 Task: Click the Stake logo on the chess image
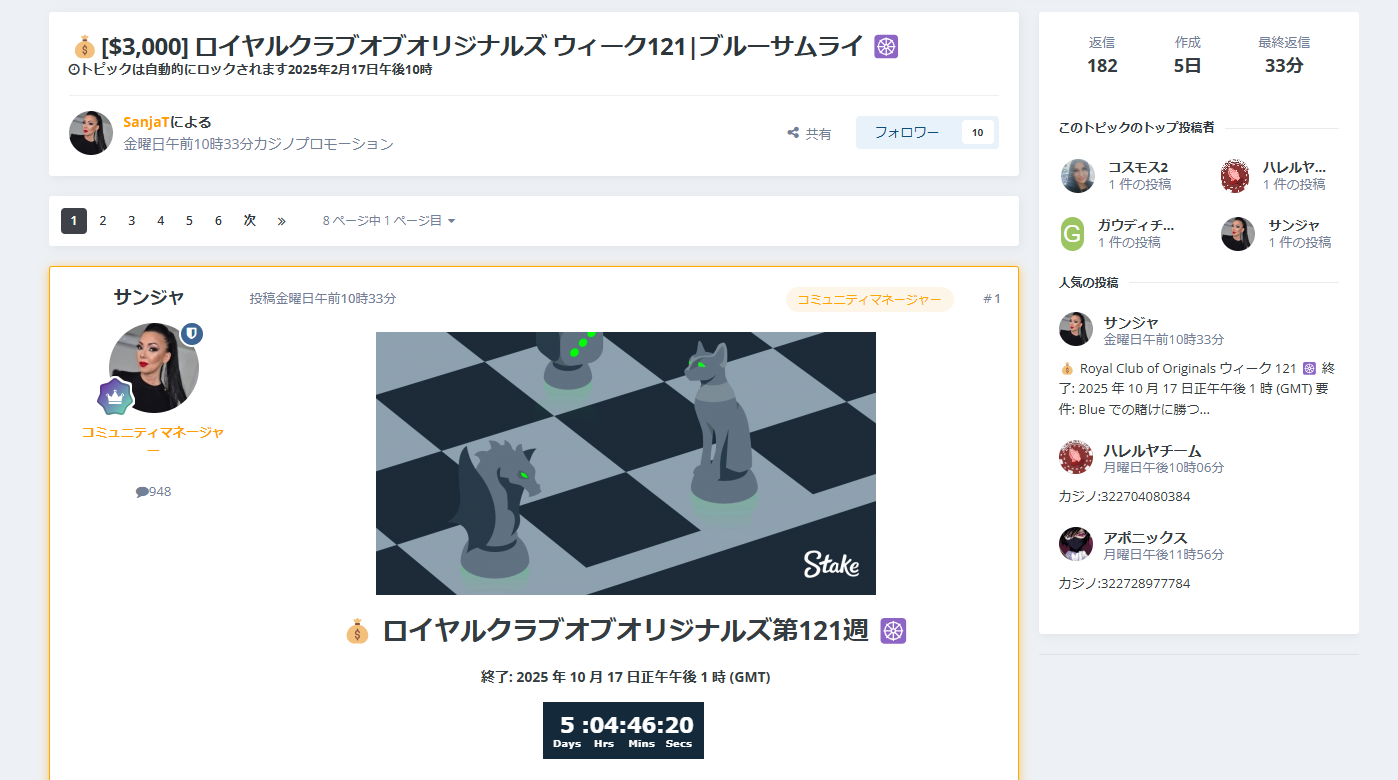coord(831,564)
